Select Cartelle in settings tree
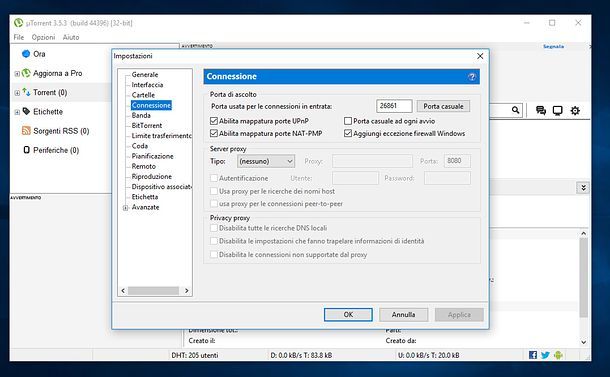 [x=143, y=95]
